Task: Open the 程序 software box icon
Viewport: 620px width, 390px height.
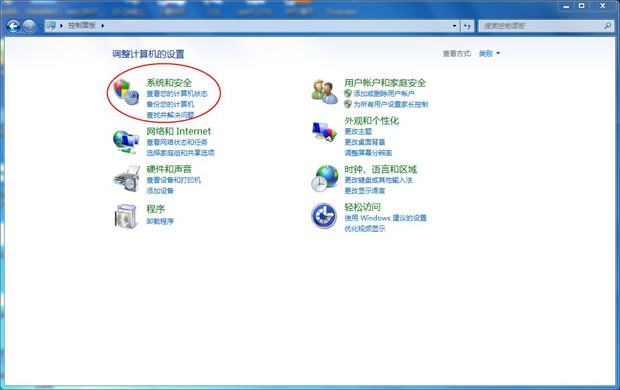Action: pos(127,216)
